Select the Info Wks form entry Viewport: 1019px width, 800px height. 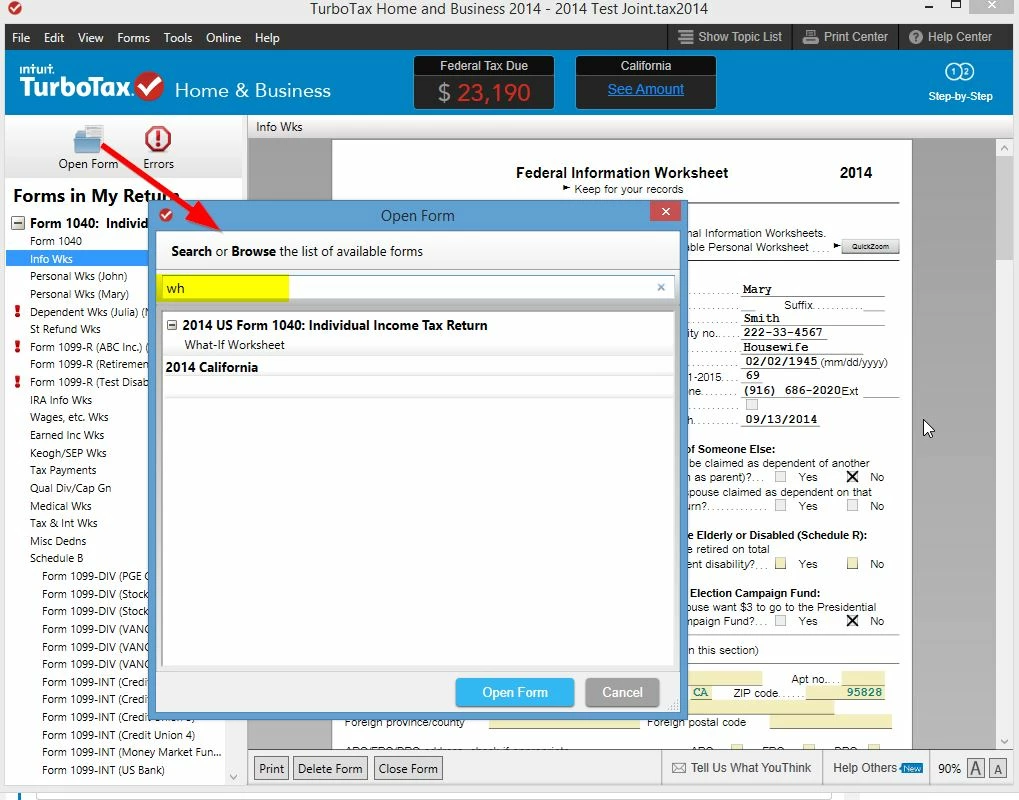click(77, 259)
